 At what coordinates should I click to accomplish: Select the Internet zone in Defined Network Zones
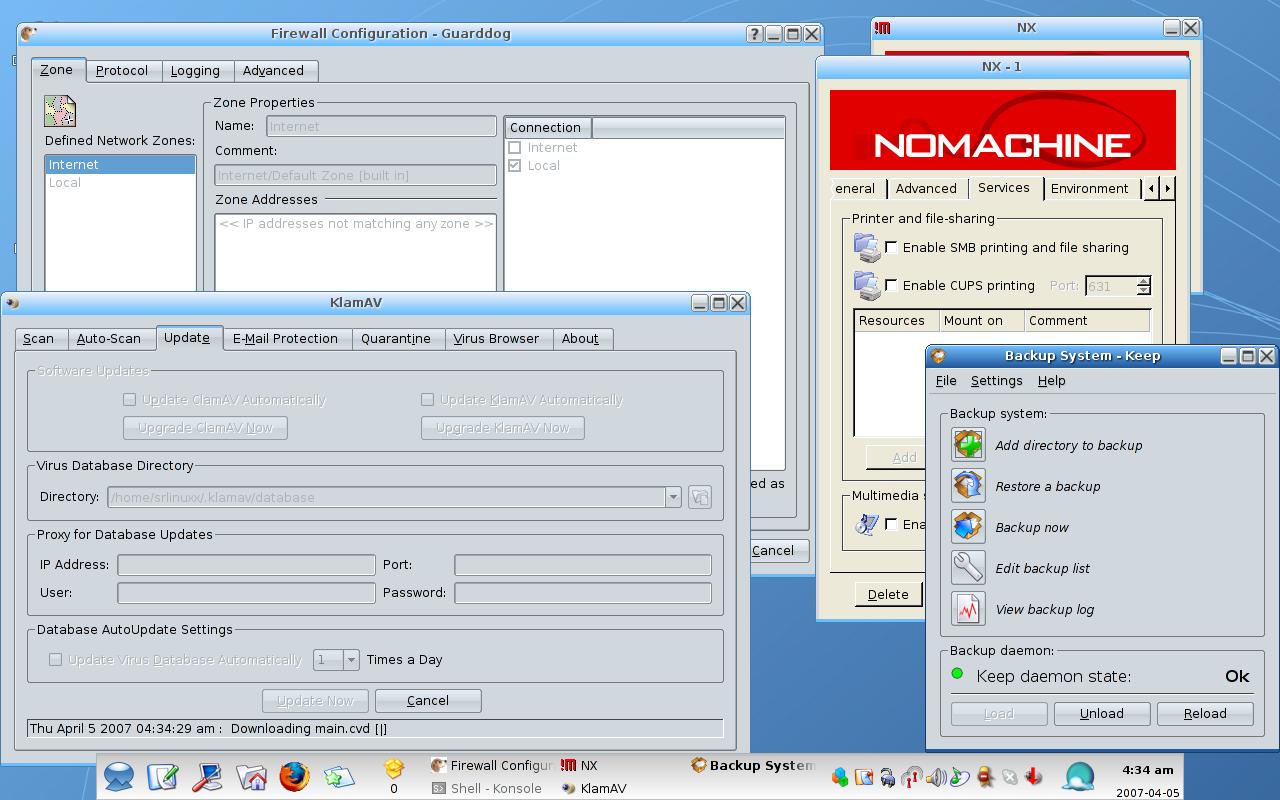pos(120,164)
